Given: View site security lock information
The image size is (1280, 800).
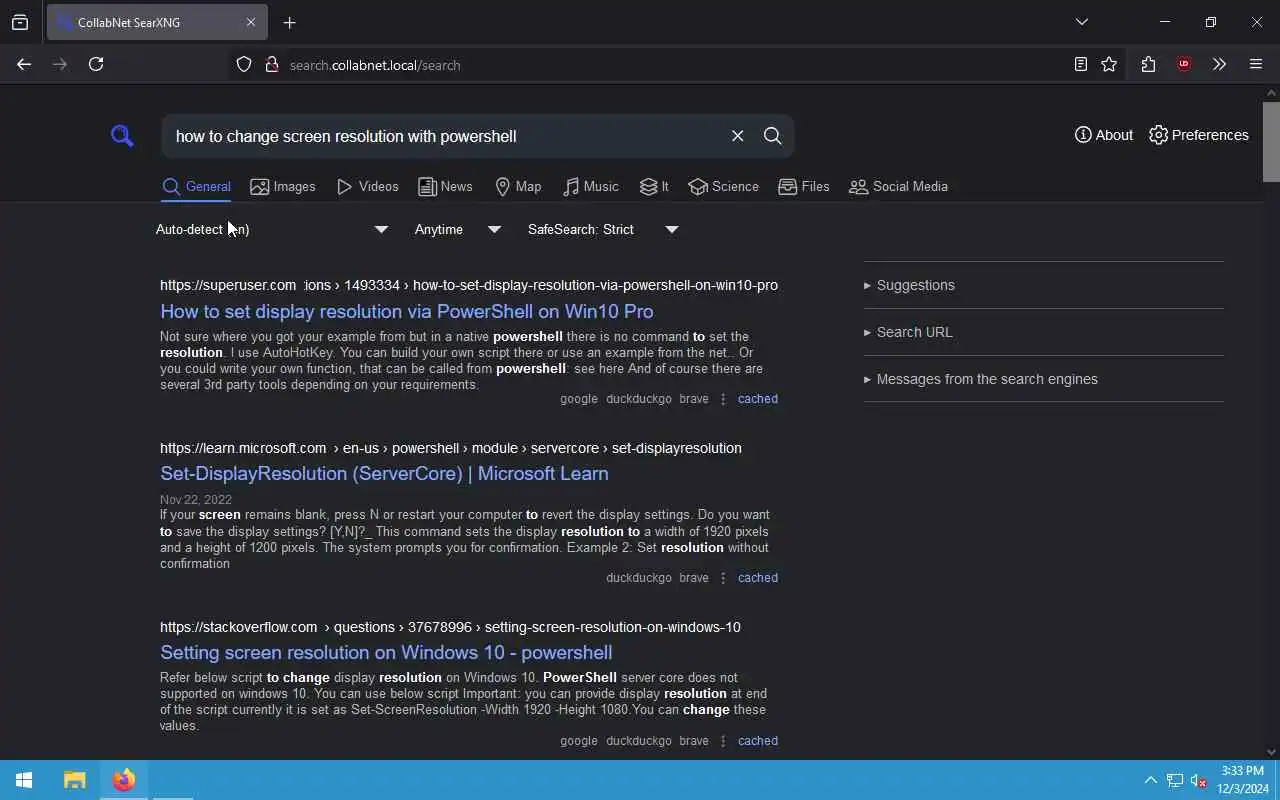Looking at the screenshot, I should click(x=271, y=65).
